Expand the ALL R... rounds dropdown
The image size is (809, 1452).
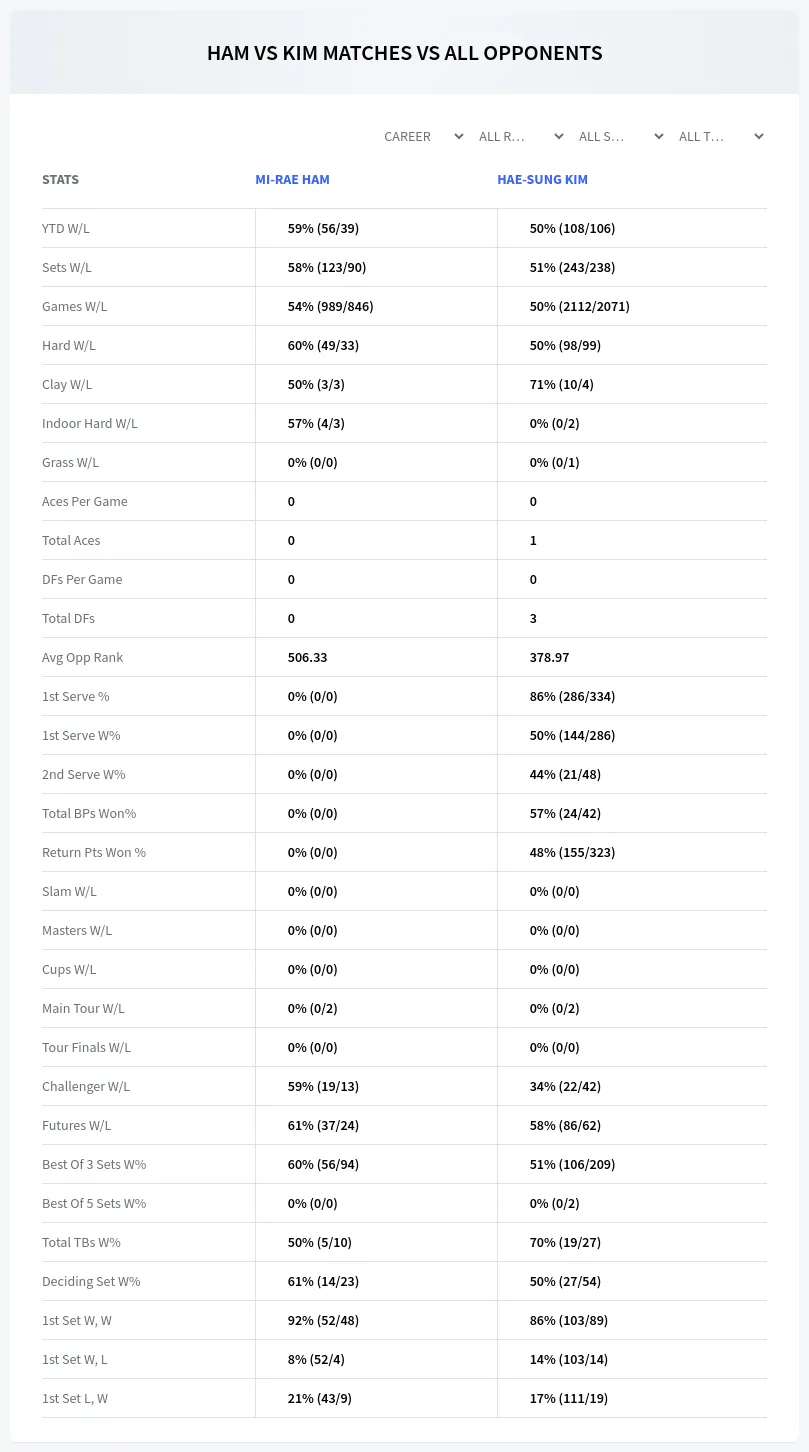(521, 136)
